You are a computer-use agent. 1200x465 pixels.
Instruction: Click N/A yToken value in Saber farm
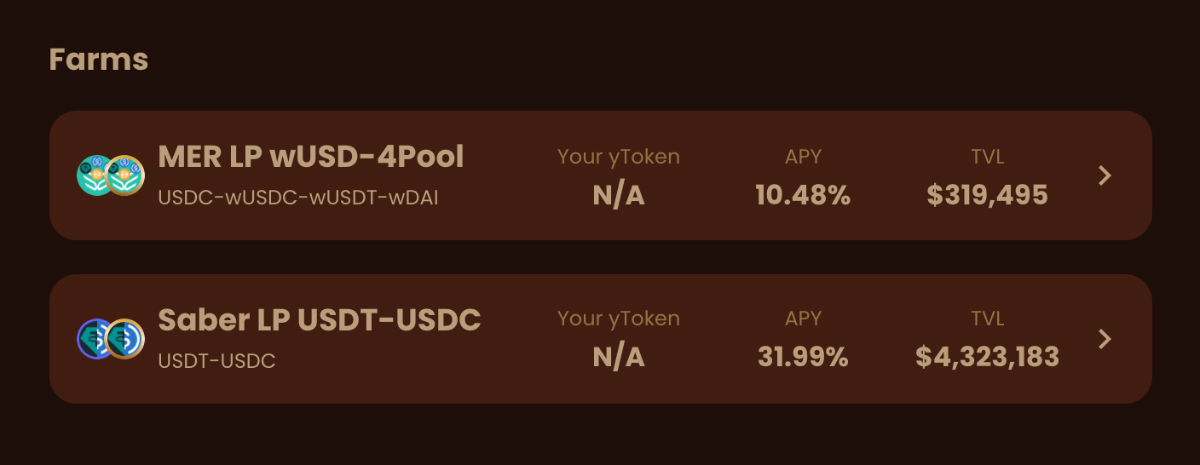click(618, 357)
